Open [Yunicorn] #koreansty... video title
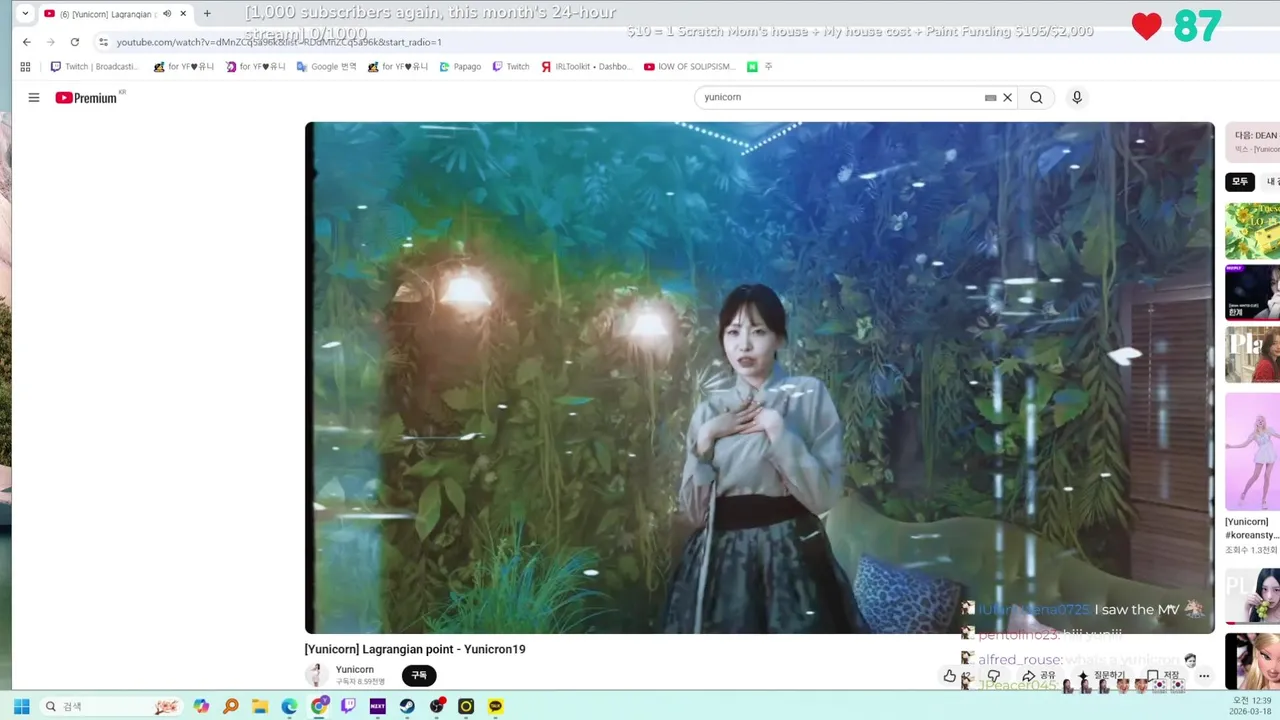This screenshot has height=720, width=1280. [x=1252, y=528]
